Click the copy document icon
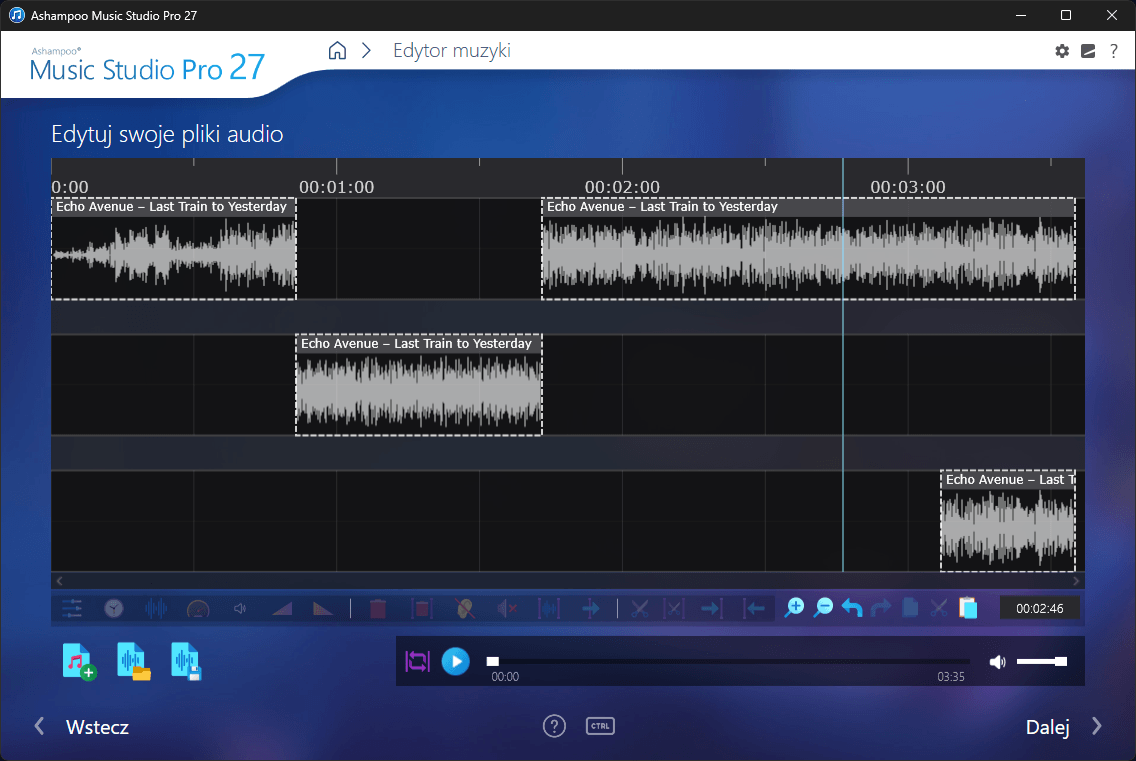The height and width of the screenshot is (761, 1136). (x=911, y=607)
